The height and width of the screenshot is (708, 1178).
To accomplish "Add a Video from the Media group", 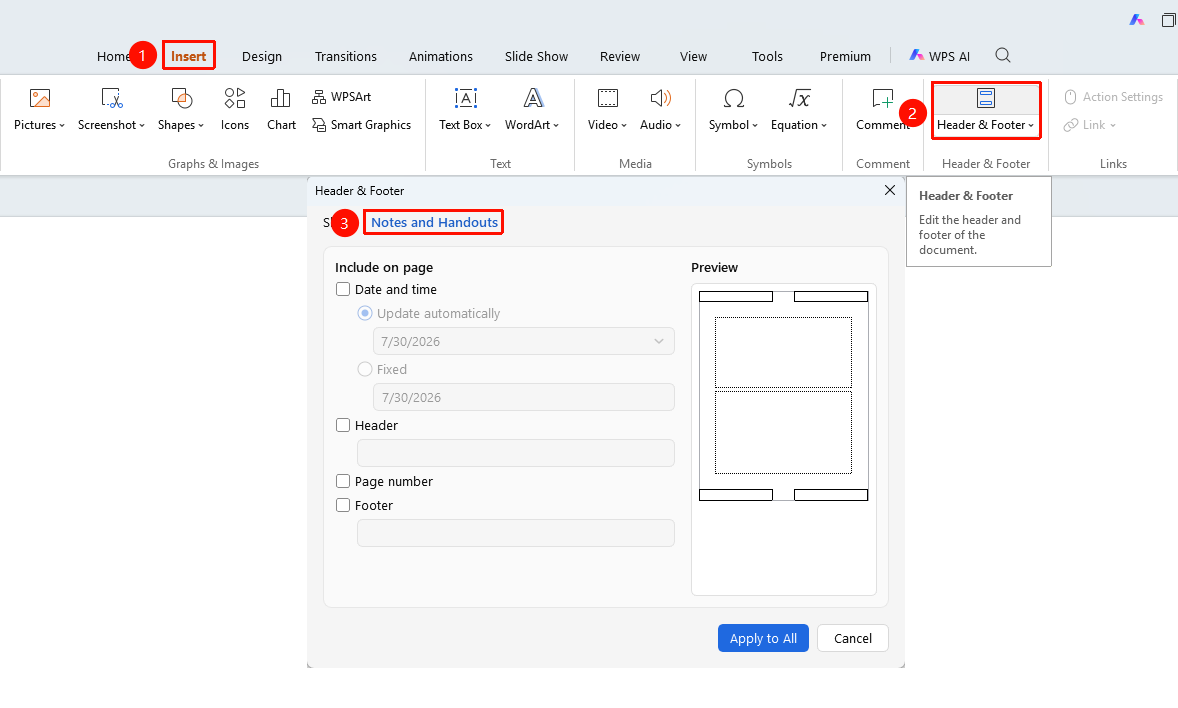I will point(607,110).
